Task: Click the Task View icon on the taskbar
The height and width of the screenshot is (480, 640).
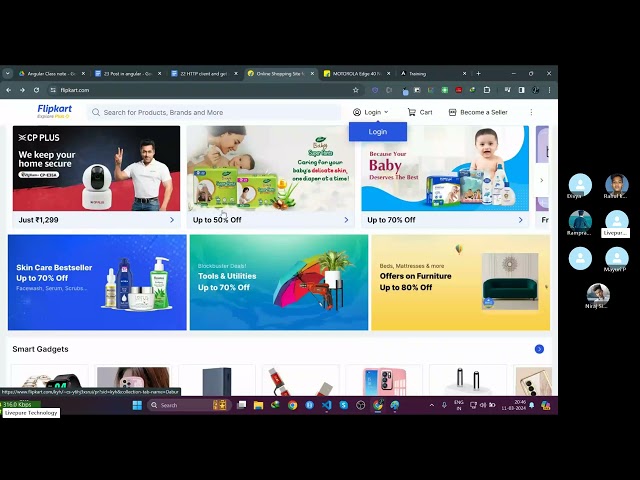Action: [242, 405]
